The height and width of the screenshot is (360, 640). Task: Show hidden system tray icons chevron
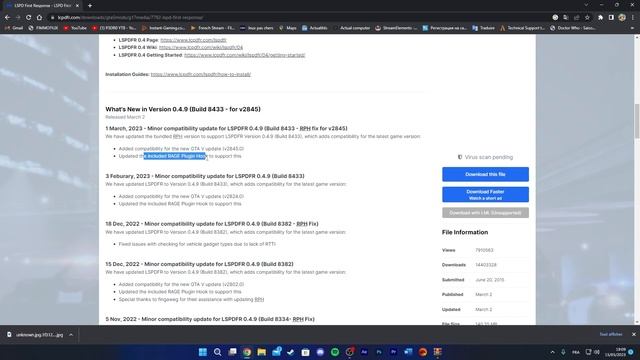coord(553,352)
